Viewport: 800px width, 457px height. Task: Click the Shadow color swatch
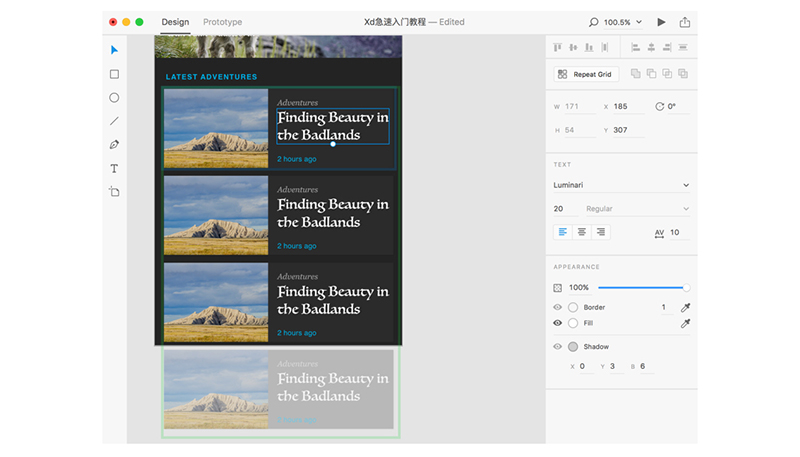(x=573, y=347)
